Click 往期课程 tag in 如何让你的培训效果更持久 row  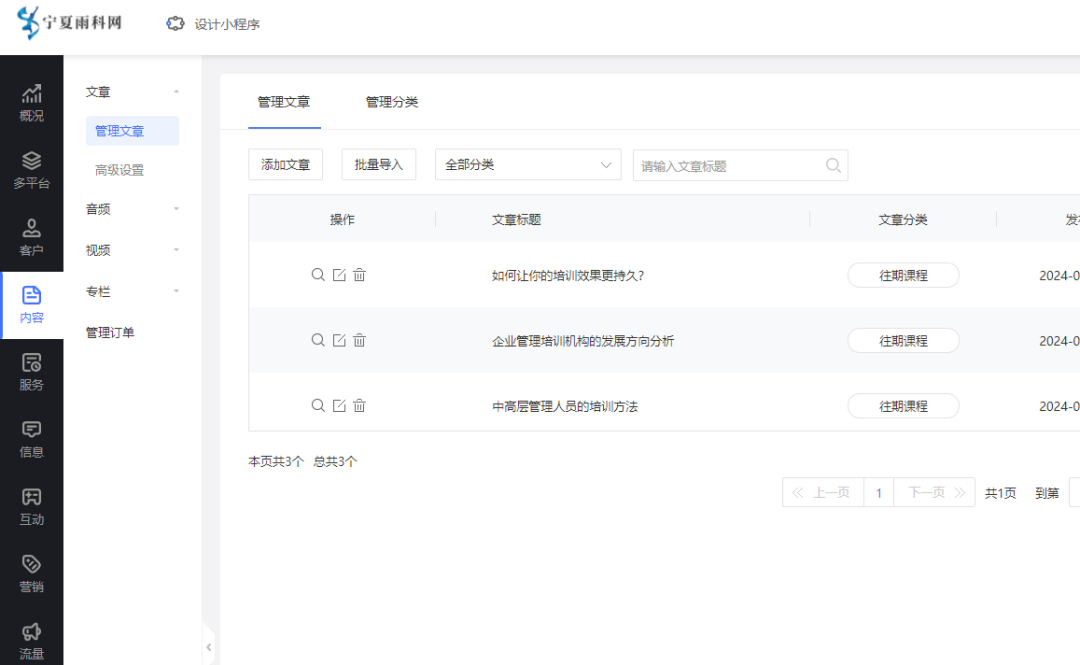[x=903, y=275]
